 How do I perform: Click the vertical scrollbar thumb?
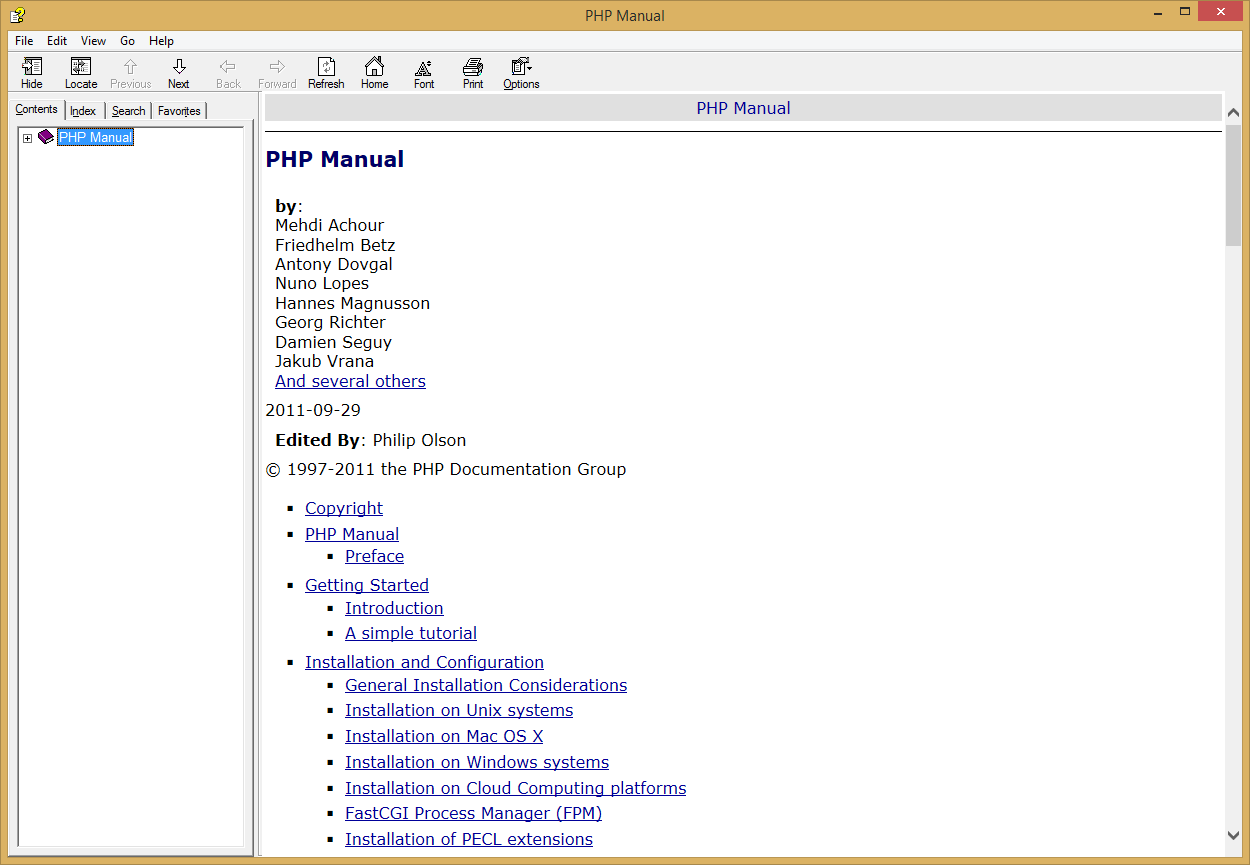1233,185
